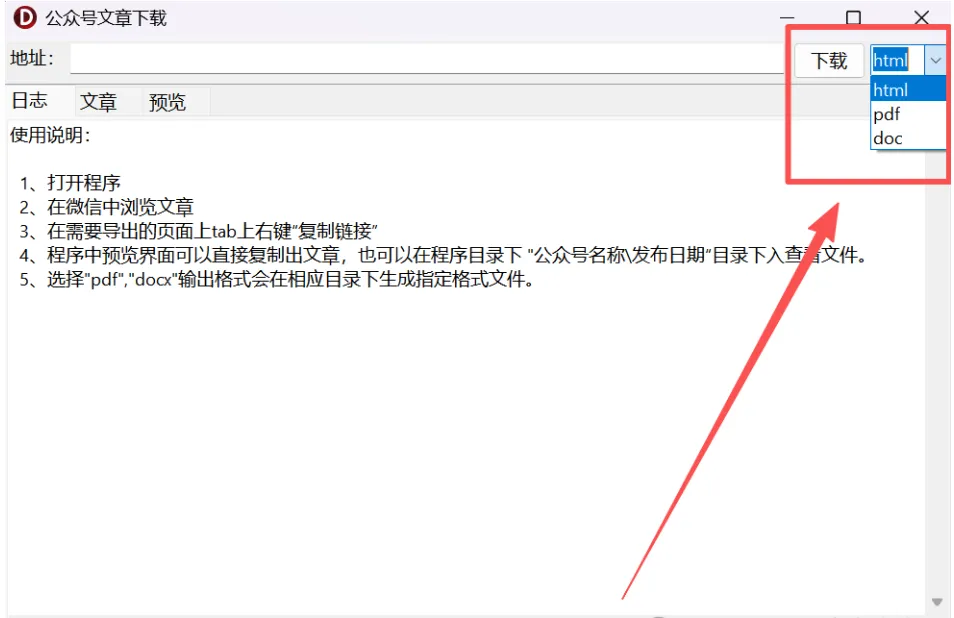
Task: Select the highlighted html option in list
Action: point(908,89)
